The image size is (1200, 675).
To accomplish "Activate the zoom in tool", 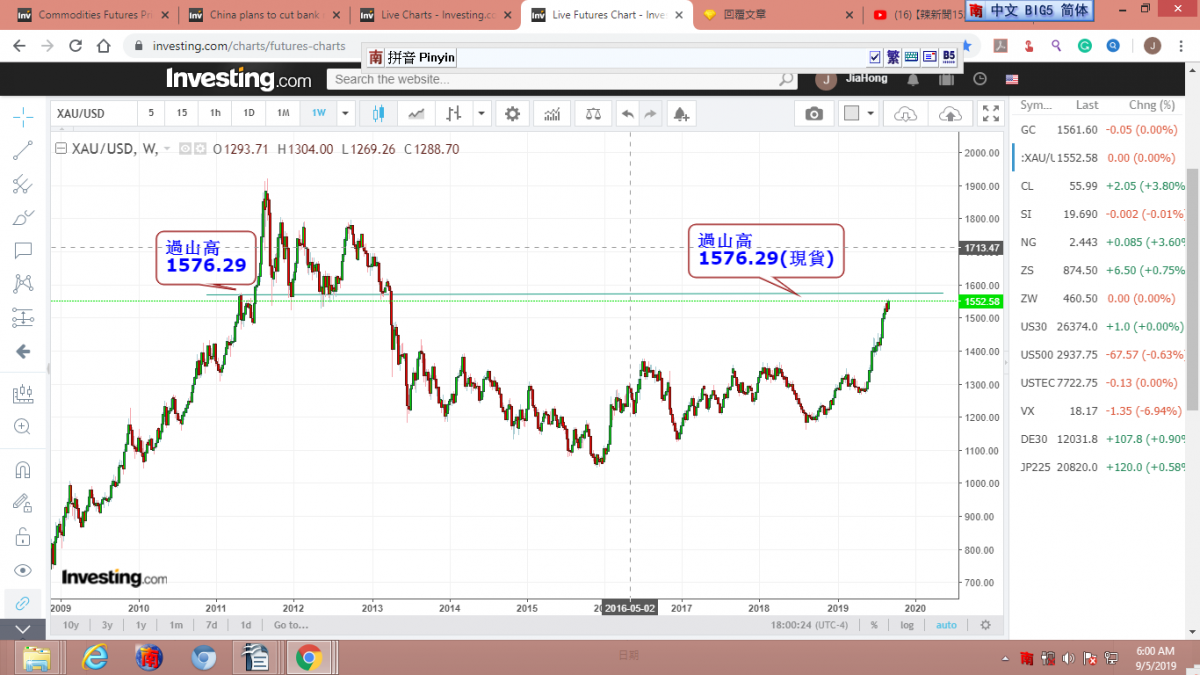I will point(23,427).
